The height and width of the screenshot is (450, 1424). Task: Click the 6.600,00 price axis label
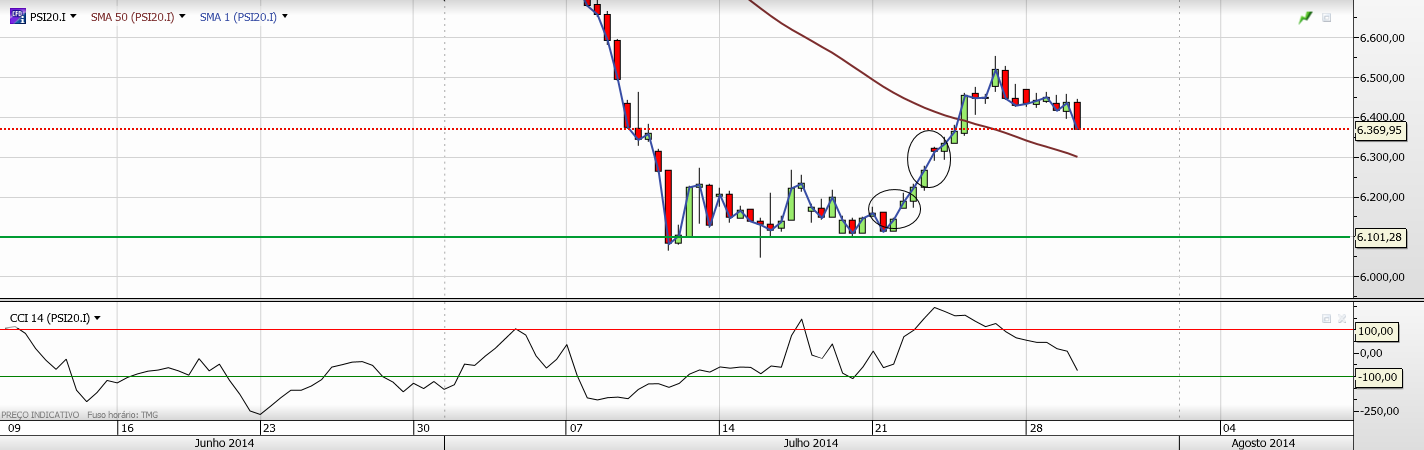[1380, 38]
